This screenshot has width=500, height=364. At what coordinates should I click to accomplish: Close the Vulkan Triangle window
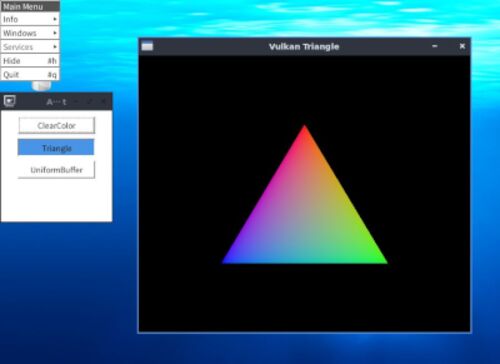tap(462, 46)
